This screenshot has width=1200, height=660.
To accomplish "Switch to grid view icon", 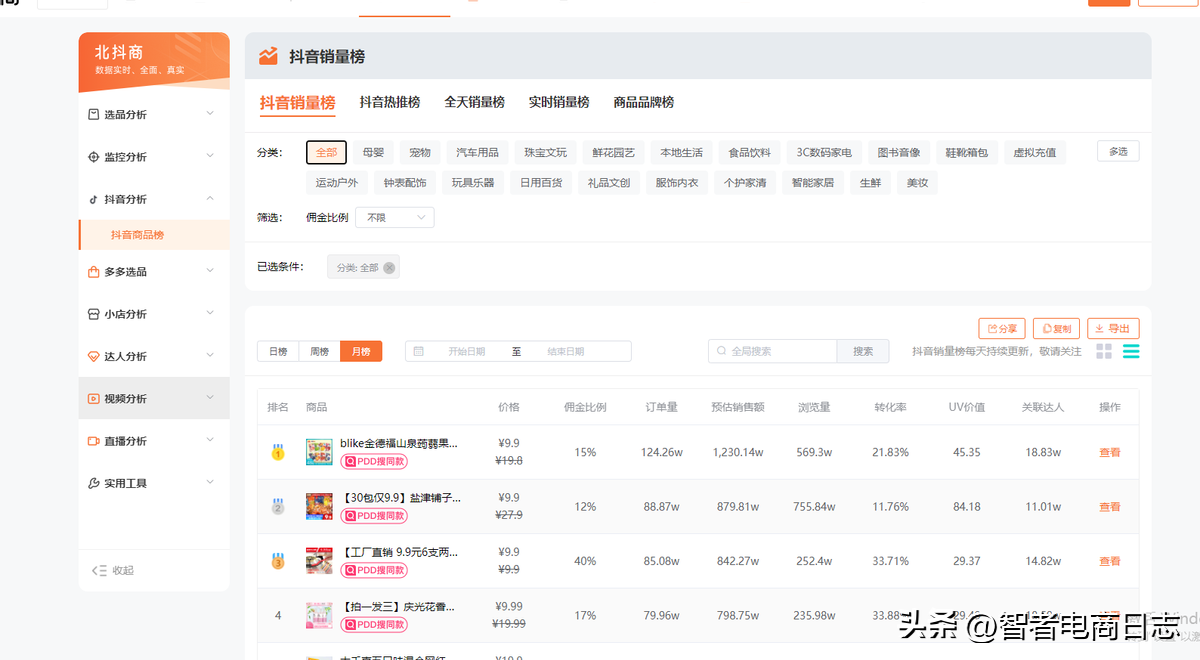I will pyautogui.click(x=1104, y=351).
